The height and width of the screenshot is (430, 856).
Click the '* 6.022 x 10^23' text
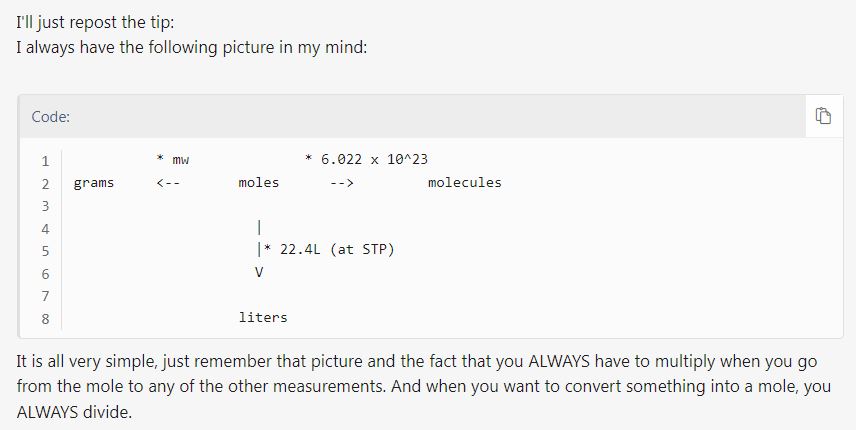(x=366, y=159)
